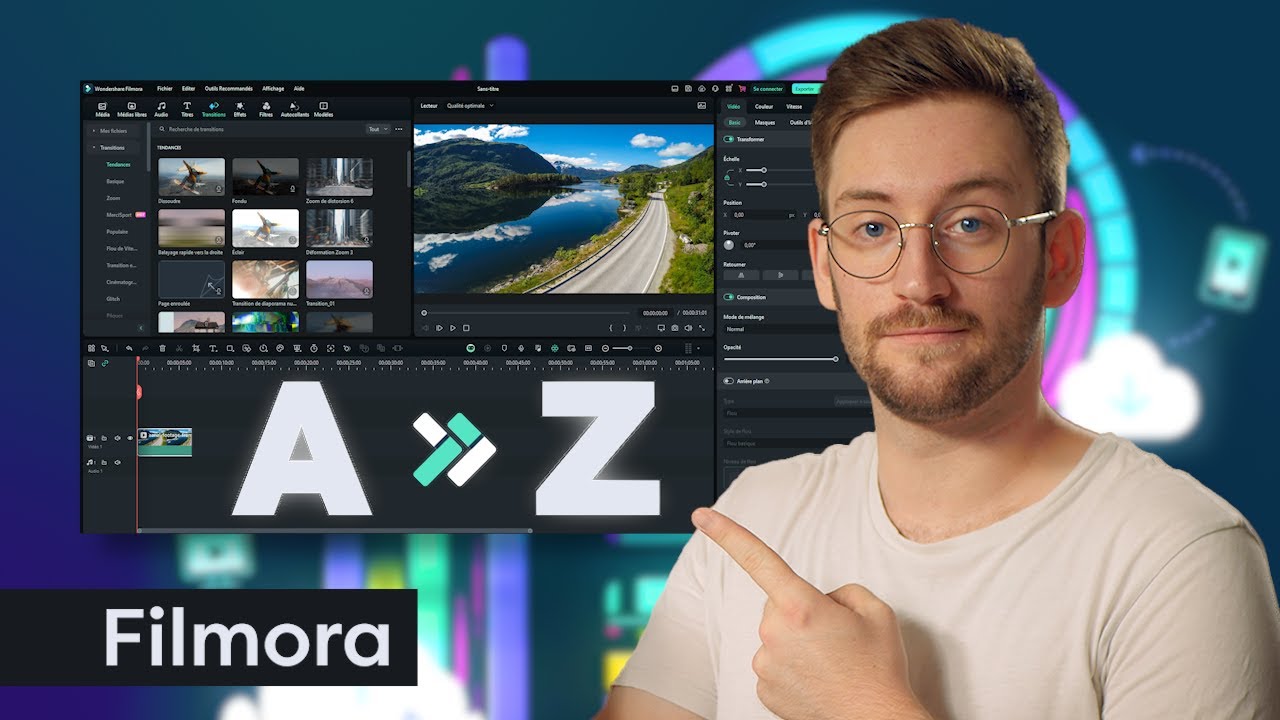This screenshot has height=720, width=1280.
Task: Click the player playback progress bar
Action: tap(527, 313)
